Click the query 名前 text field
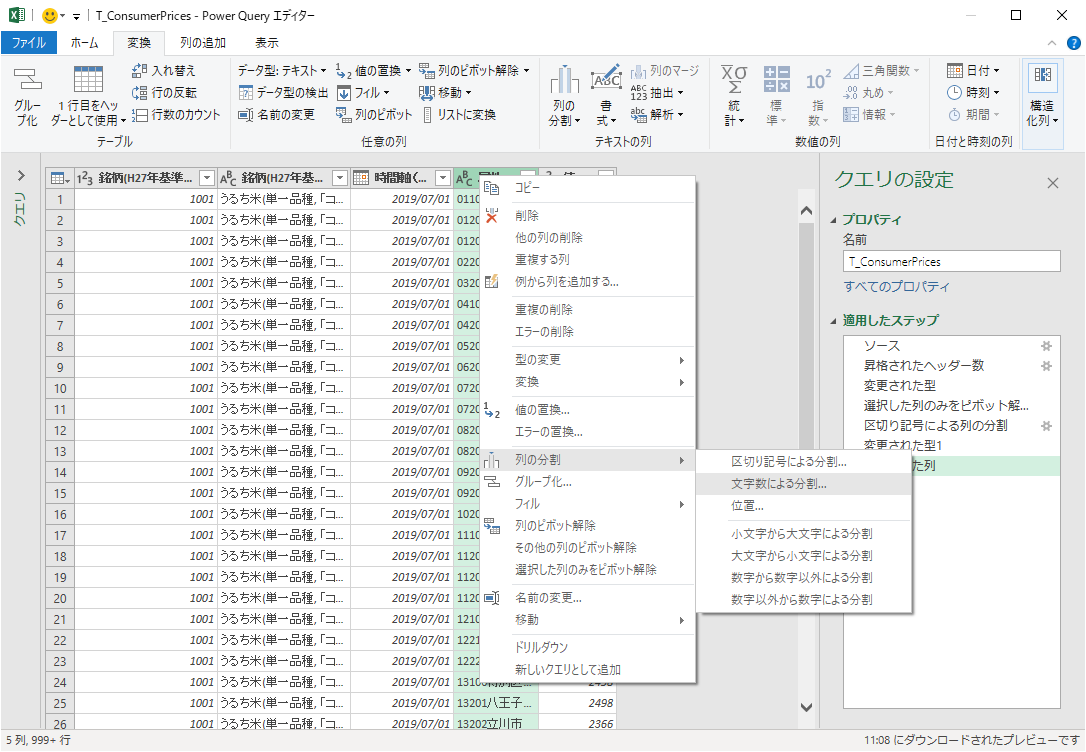The height and width of the screenshot is (752, 1086). pyautogui.click(x=950, y=261)
